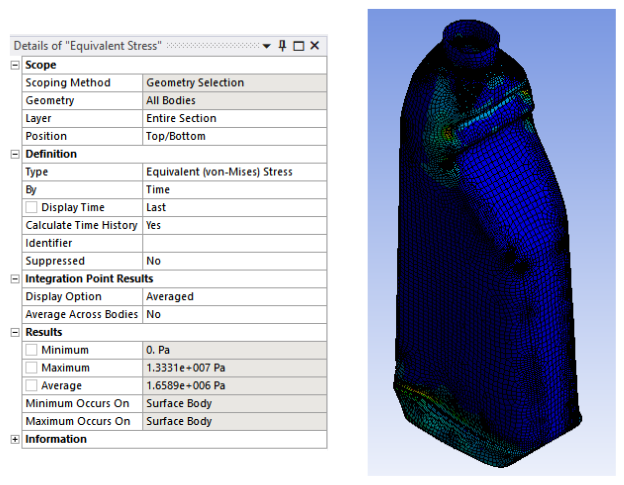This screenshot has width=624, height=485.
Task: Open the Details panel title dropdown arrow
Action: click(267, 46)
